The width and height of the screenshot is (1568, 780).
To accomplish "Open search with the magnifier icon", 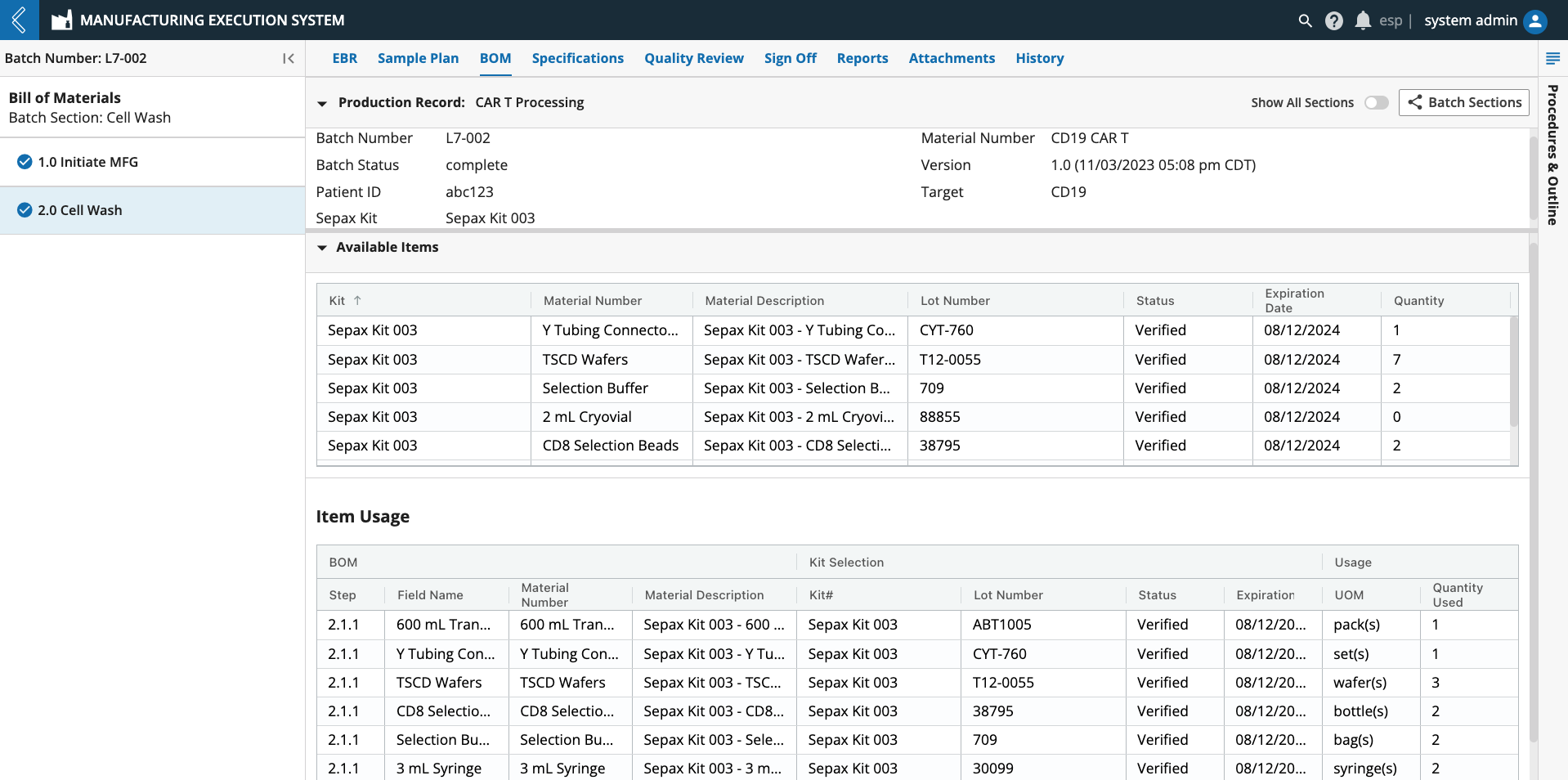I will (x=1305, y=20).
